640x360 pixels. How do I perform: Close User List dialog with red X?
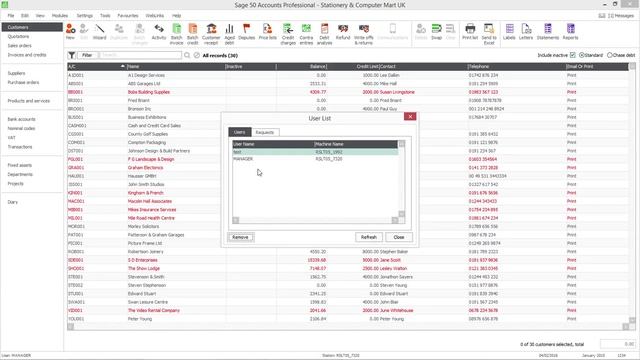coord(410,117)
